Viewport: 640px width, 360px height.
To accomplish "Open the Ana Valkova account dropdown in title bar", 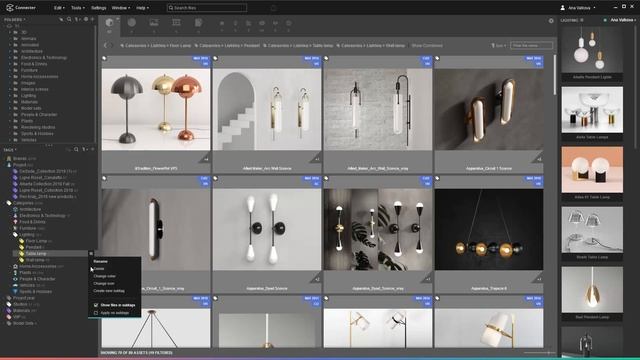I will [578, 8].
